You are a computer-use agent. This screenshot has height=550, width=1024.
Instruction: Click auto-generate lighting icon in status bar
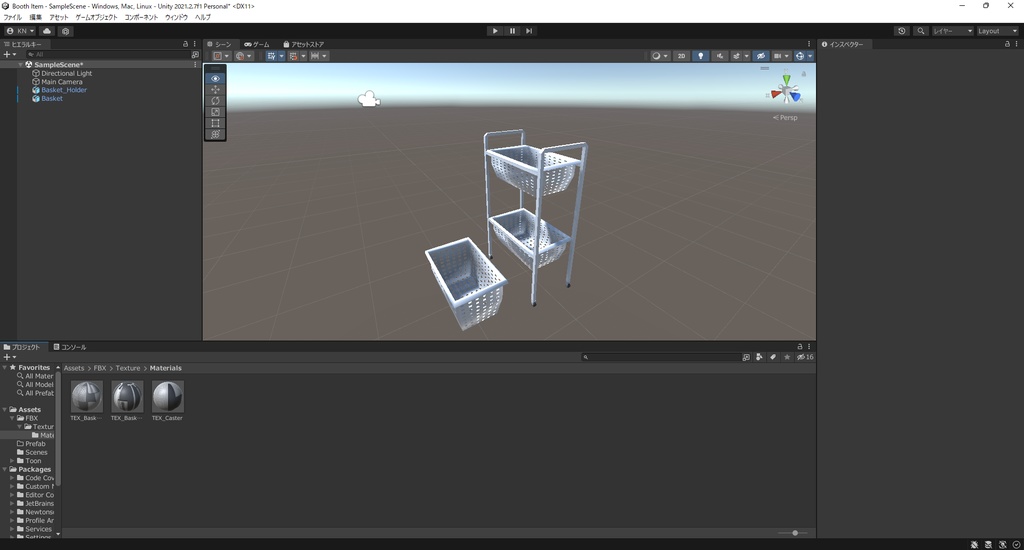[1002, 544]
